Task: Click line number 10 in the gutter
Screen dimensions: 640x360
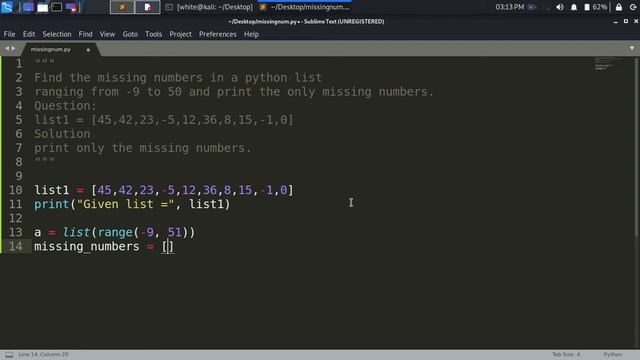Action: (x=16, y=190)
